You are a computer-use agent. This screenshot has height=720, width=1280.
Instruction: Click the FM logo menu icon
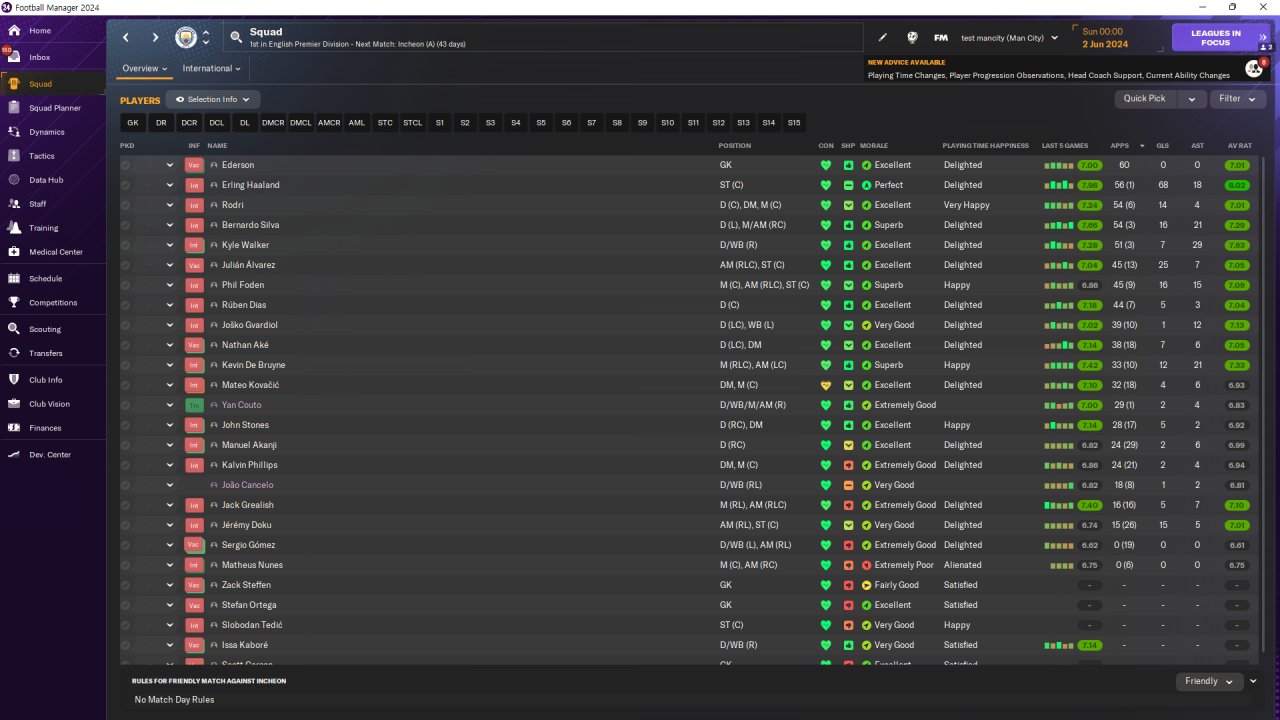(x=941, y=38)
